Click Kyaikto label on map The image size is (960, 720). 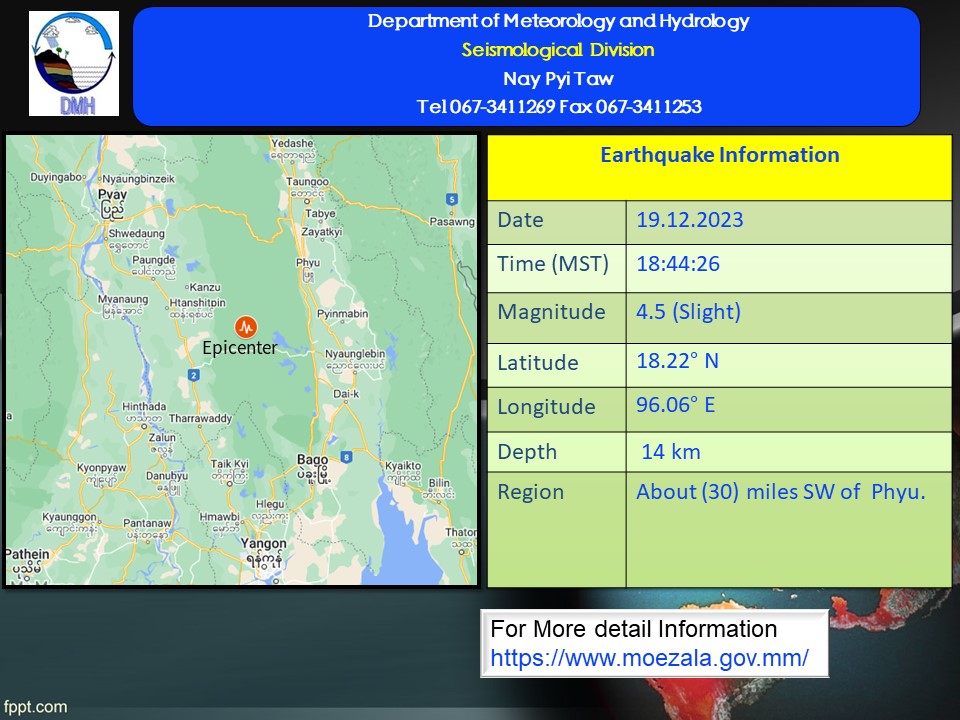pos(403,465)
